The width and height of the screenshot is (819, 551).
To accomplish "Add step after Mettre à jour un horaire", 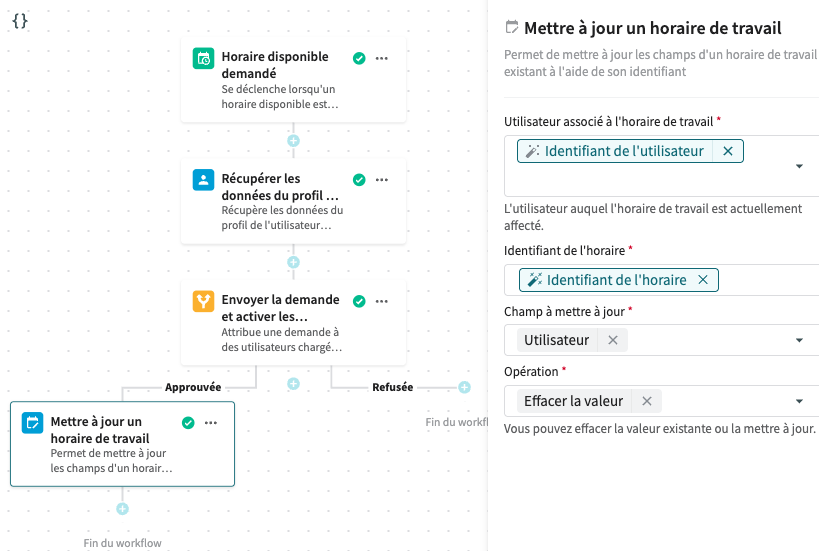I will [122, 508].
